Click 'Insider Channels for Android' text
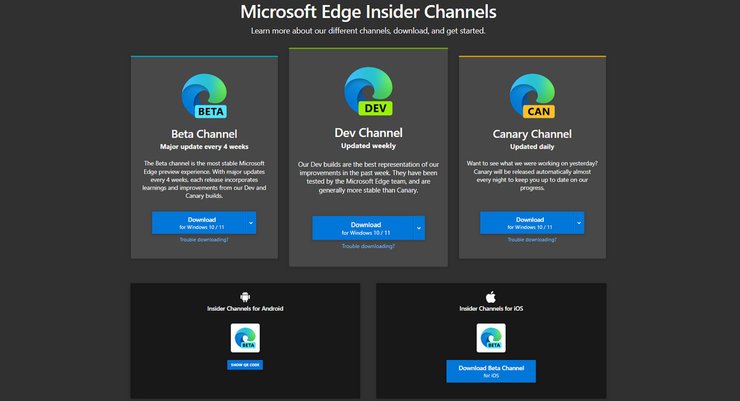The height and width of the screenshot is (401, 740). [245, 309]
